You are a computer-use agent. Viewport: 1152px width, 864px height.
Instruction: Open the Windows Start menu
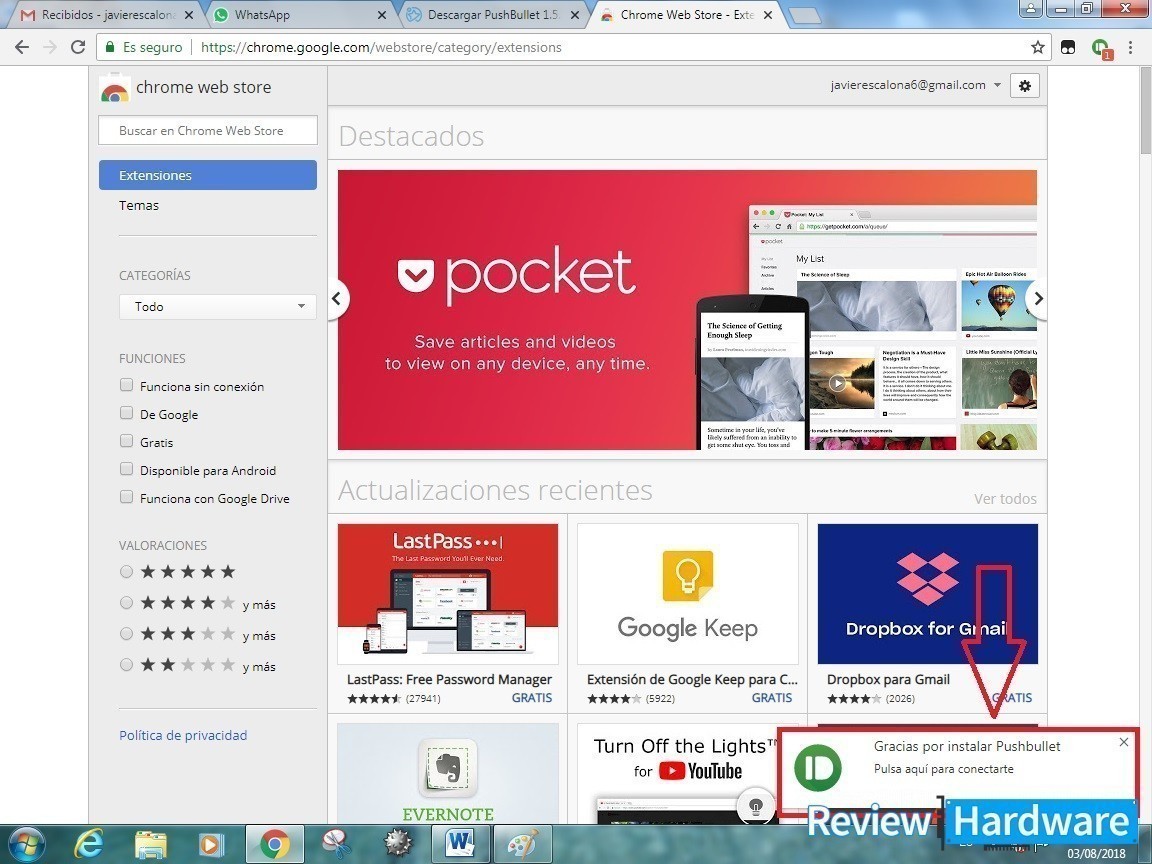(26, 843)
